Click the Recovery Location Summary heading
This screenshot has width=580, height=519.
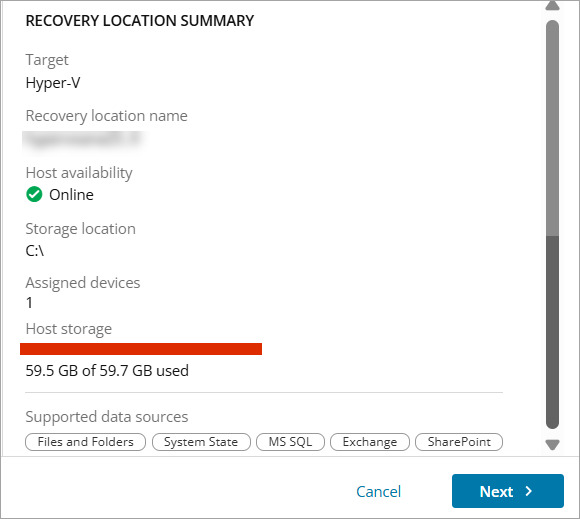pyautogui.click(x=140, y=21)
